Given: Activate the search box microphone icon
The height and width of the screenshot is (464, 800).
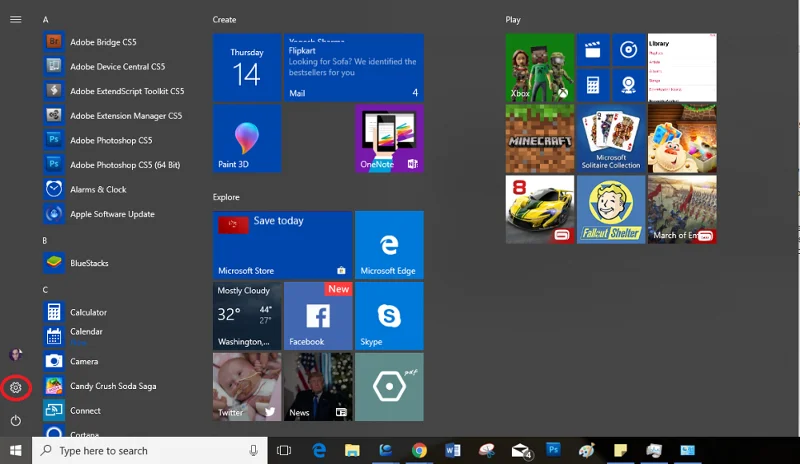Looking at the screenshot, I should coord(253,450).
